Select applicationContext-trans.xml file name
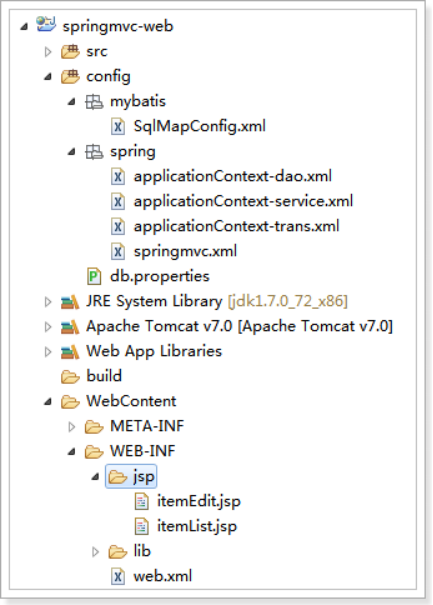433x605 pixels. point(237,226)
